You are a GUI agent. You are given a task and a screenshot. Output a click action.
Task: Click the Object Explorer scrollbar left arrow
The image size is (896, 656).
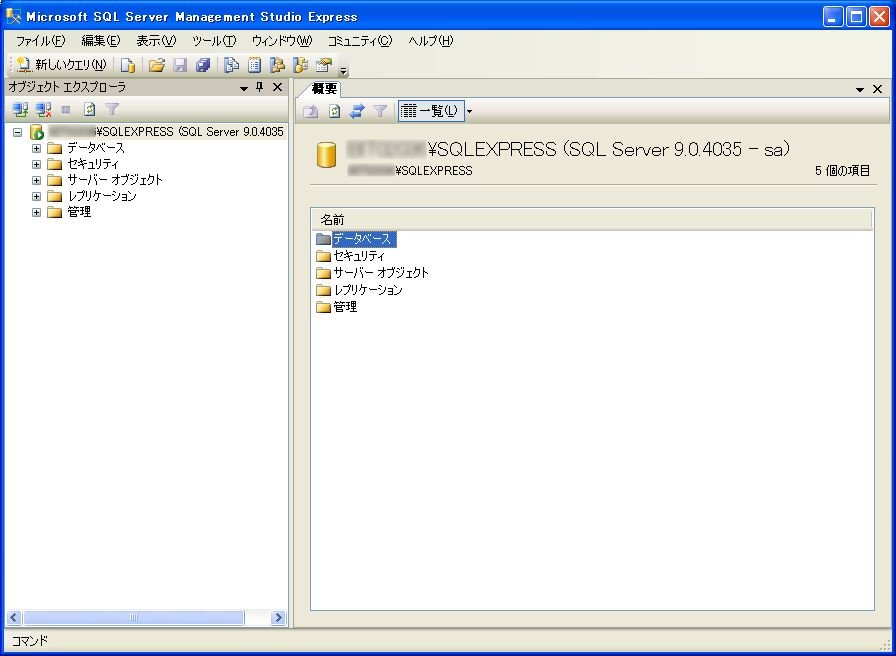tap(14, 618)
